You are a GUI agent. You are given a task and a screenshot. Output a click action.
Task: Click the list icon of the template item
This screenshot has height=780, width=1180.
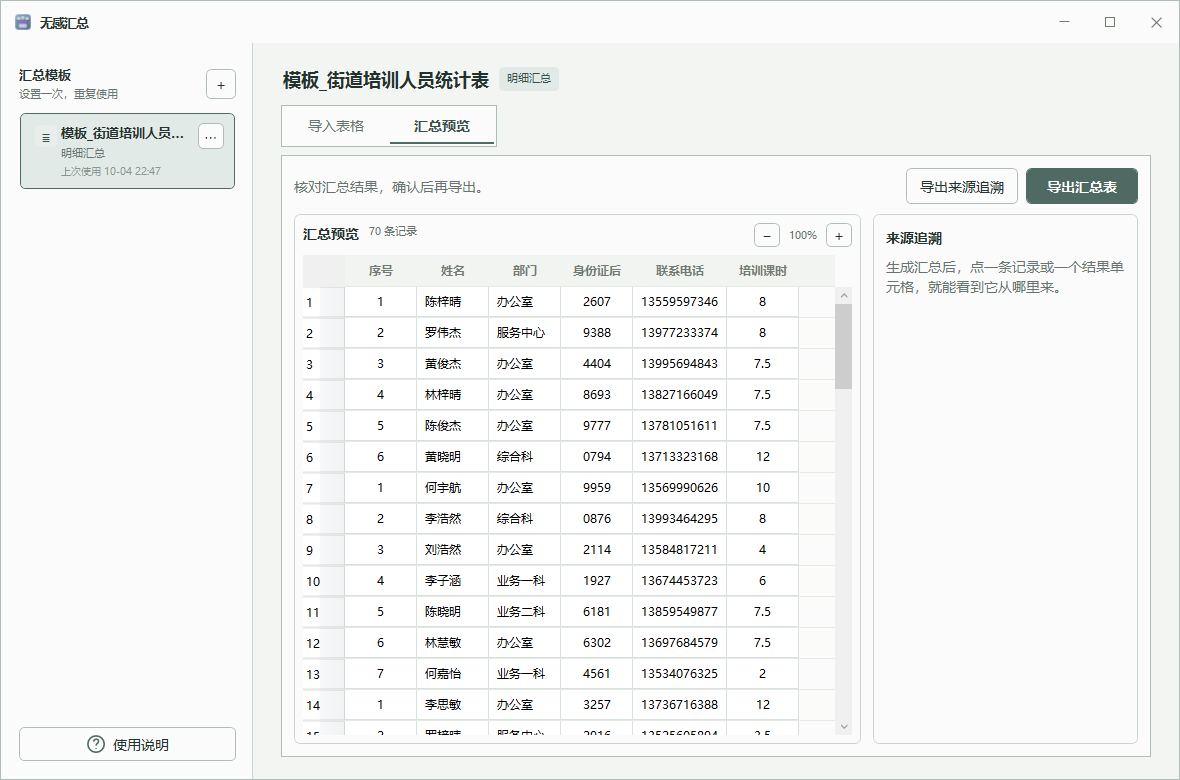click(46, 138)
